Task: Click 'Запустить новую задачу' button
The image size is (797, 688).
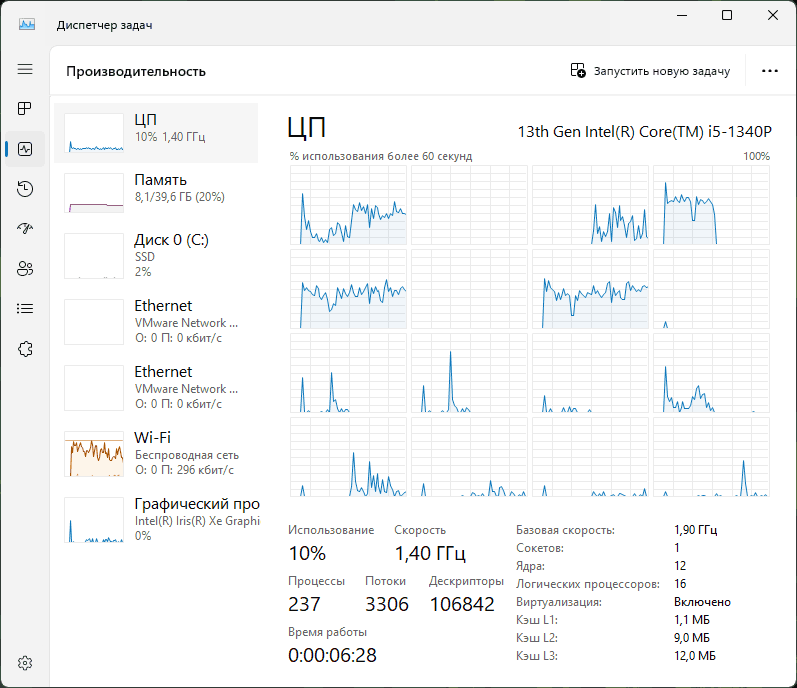Action: pos(650,71)
